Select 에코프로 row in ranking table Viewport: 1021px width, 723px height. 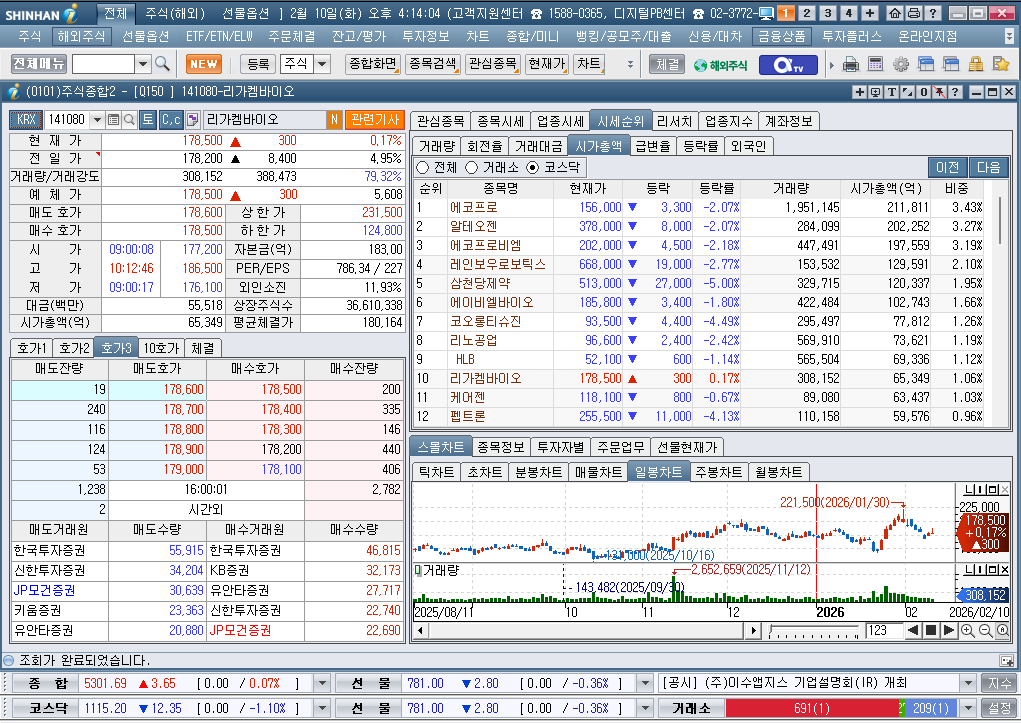pos(701,207)
